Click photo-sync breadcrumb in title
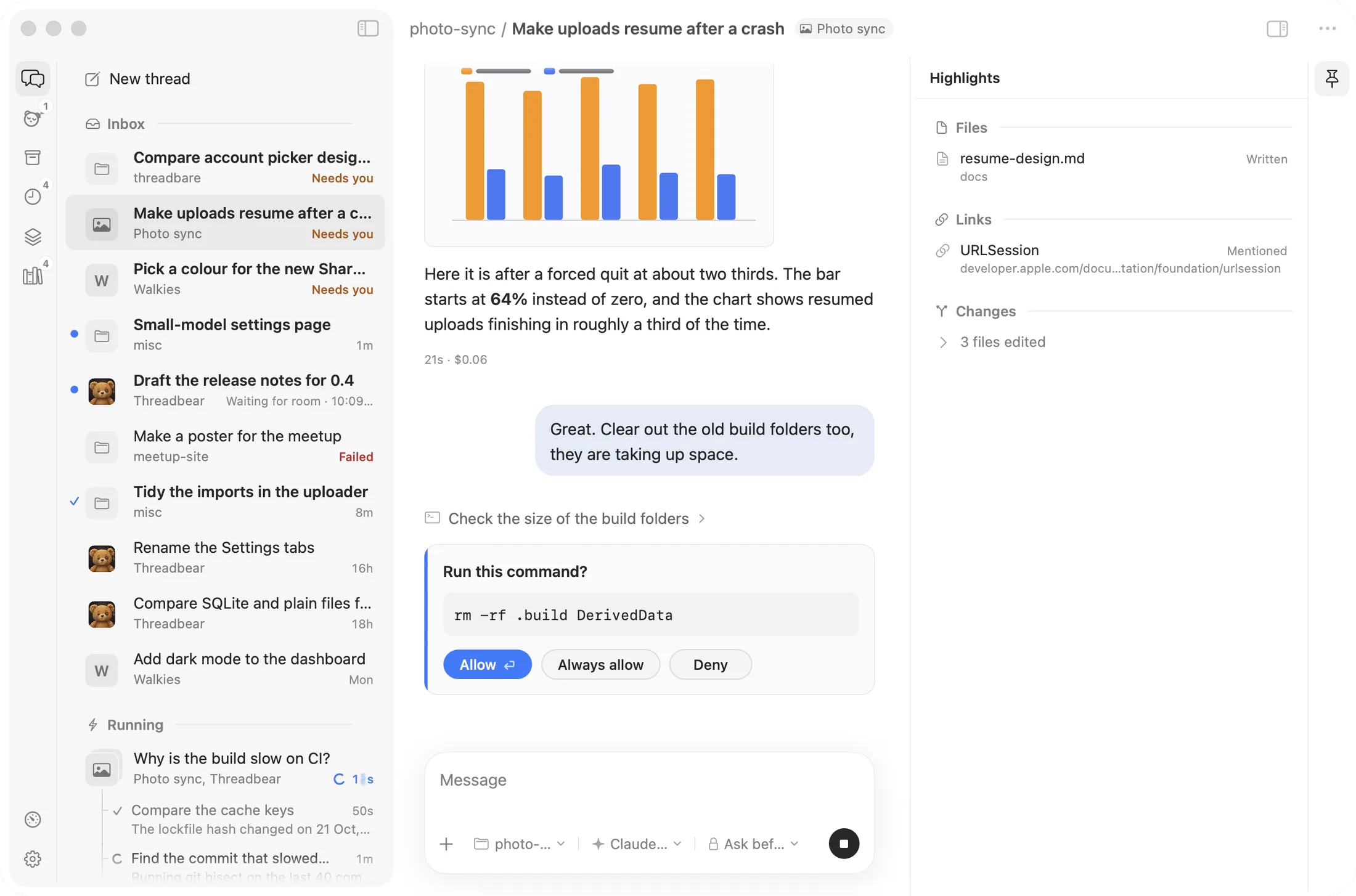 (x=452, y=28)
